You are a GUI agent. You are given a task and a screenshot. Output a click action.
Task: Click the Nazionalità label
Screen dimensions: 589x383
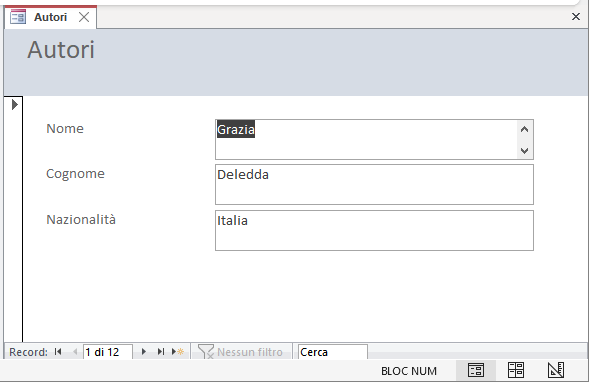[x=81, y=220]
